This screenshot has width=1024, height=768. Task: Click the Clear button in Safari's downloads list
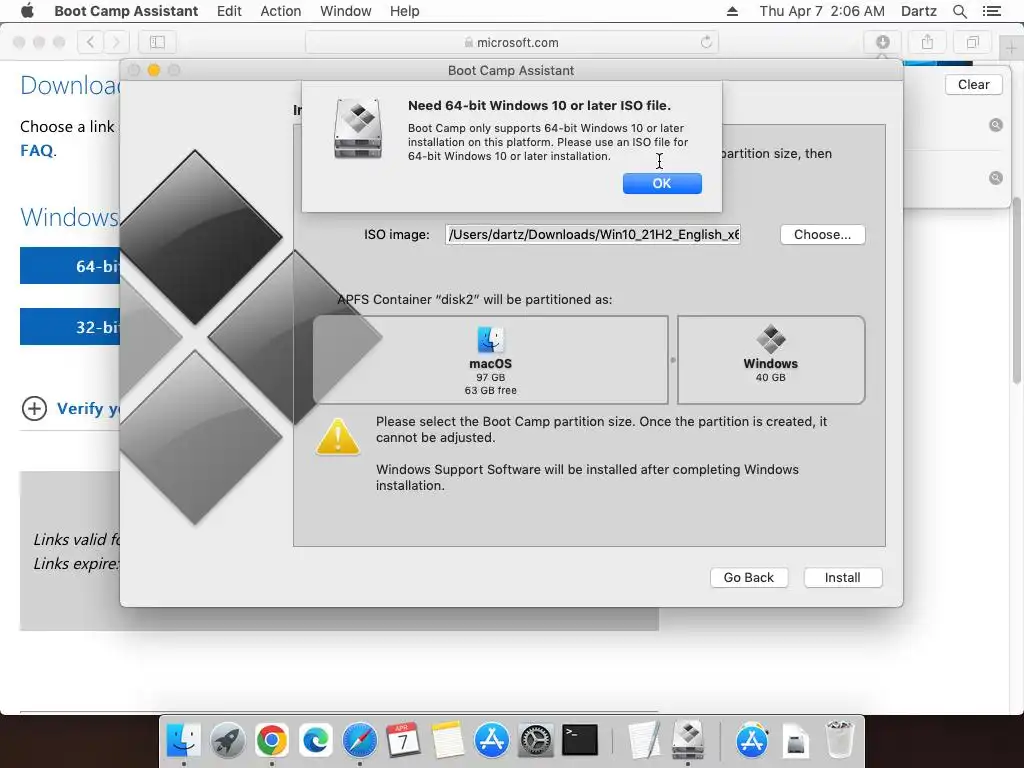(x=973, y=84)
